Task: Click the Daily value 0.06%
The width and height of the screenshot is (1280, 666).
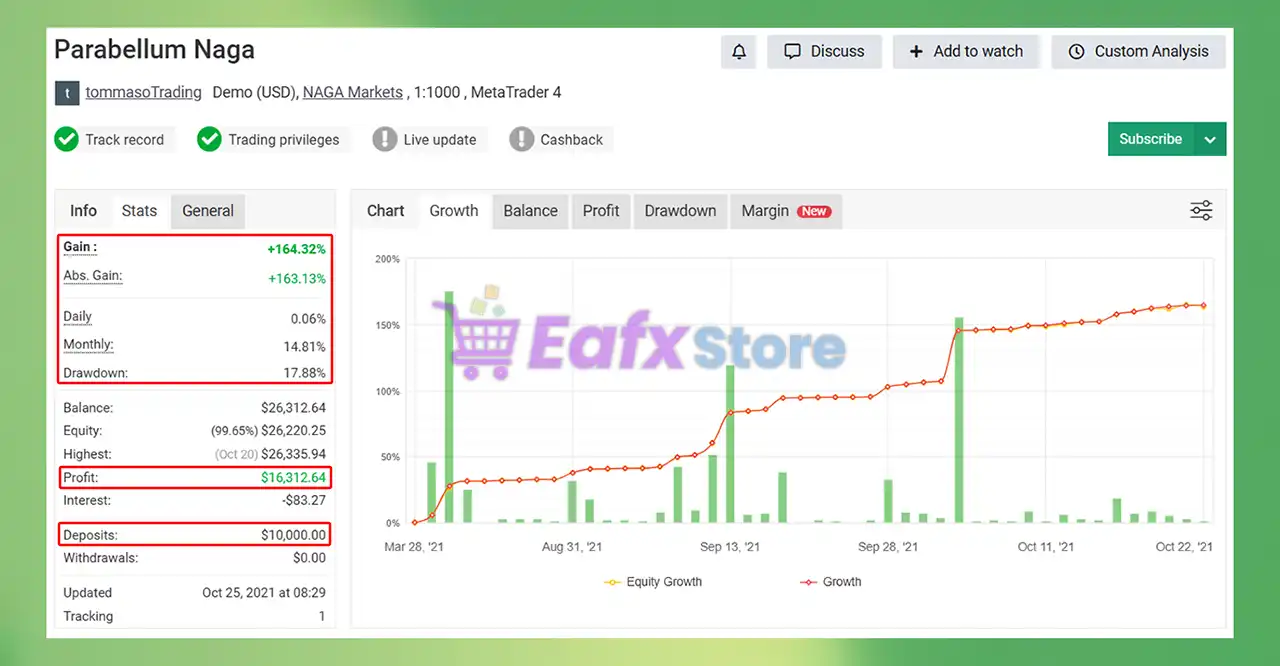Action: 309,319
